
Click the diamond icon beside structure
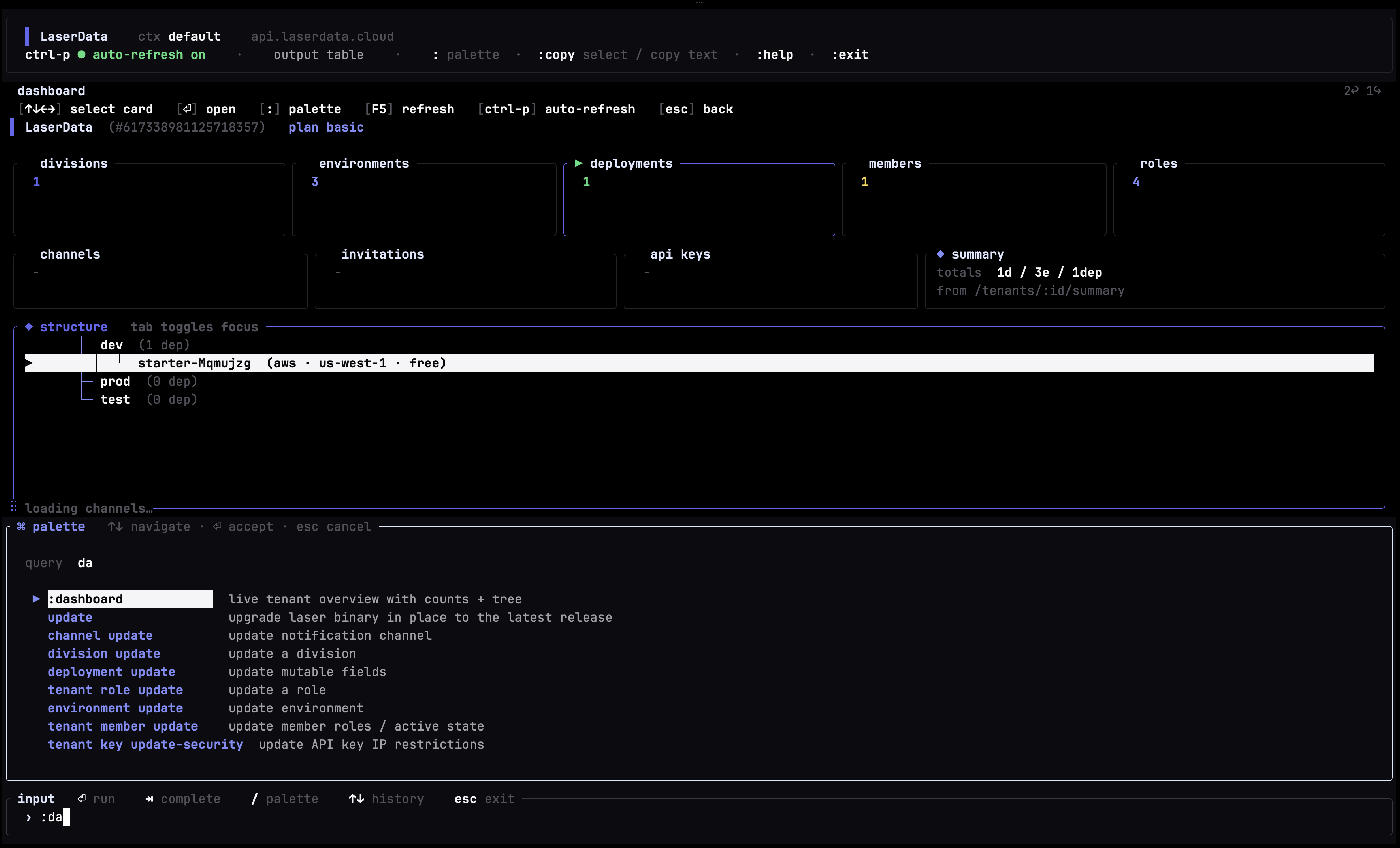tap(28, 326)
